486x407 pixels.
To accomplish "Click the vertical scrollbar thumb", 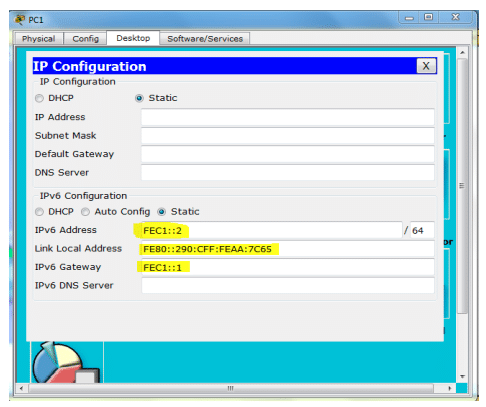I will 462,186.
